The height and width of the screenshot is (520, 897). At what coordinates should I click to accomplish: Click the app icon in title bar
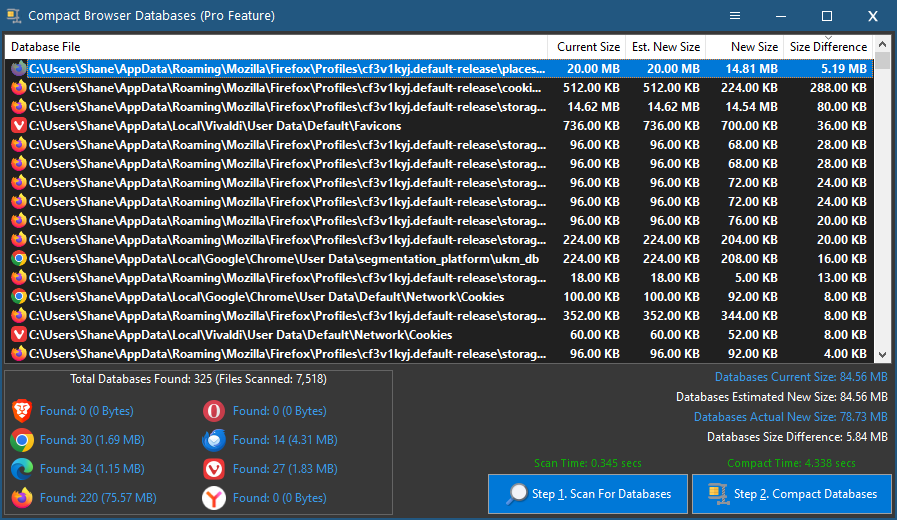point(14,15)
